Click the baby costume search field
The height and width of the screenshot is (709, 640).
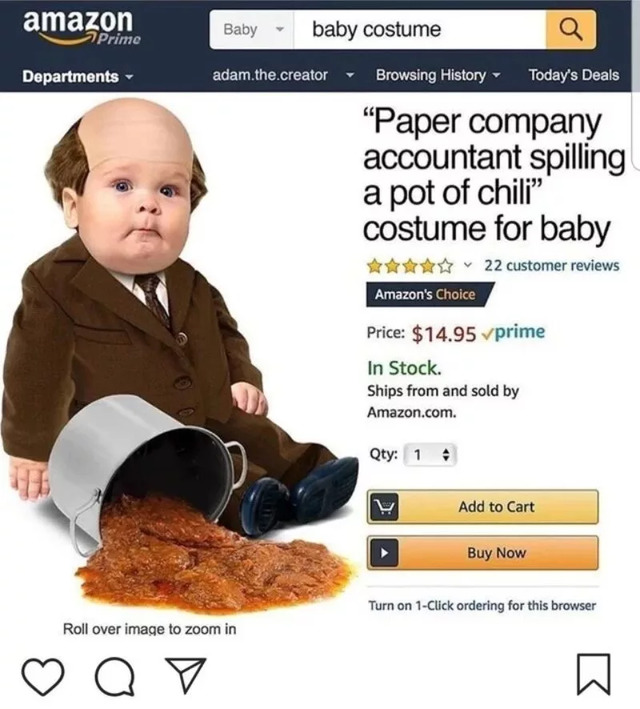coord(420,30)
